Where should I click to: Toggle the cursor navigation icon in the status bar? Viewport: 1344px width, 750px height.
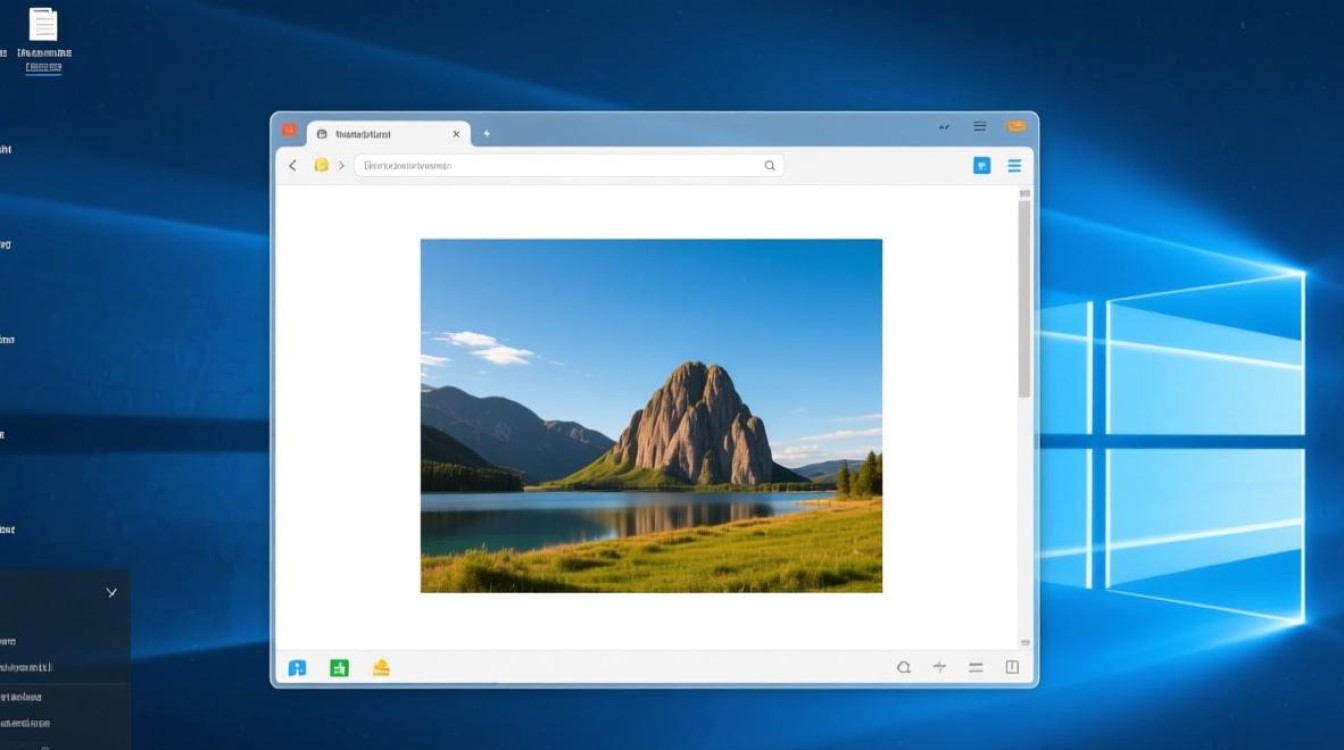(939, 666)
